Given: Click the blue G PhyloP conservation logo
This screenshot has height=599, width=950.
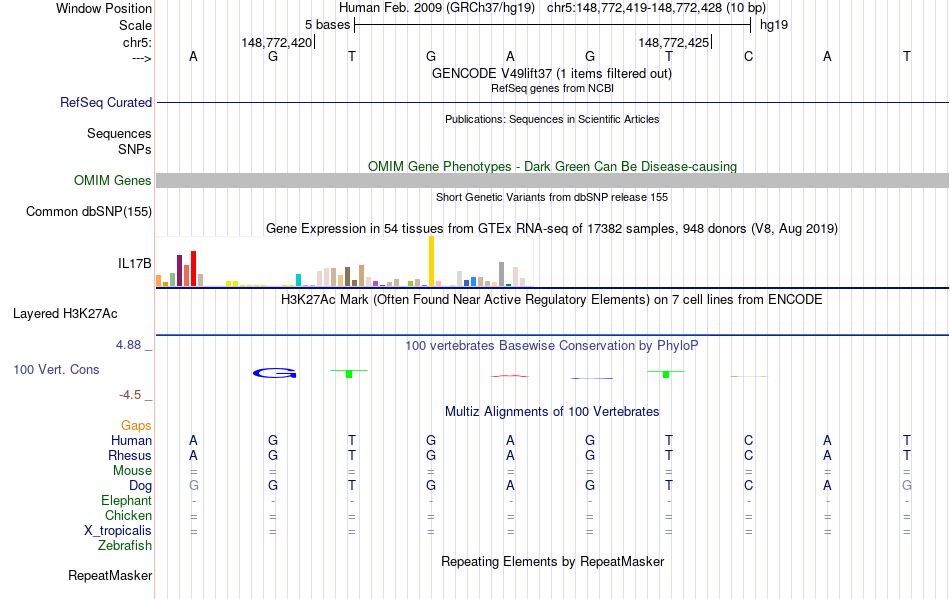Looking at the screenshot, I should click(x=274, y=373).
